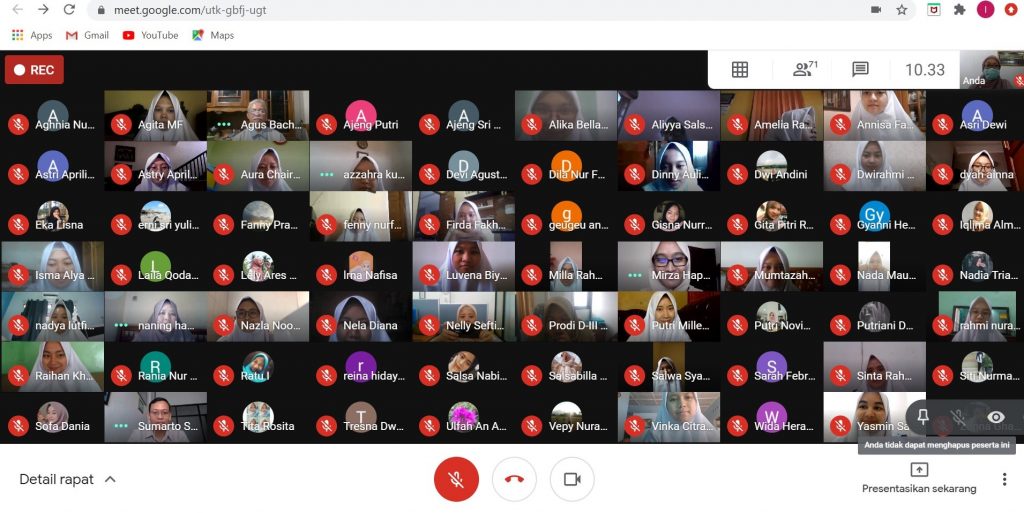Click Presentasikan sekarang to share screen
The image size is (1024, 513).
[x=919, y=478]
